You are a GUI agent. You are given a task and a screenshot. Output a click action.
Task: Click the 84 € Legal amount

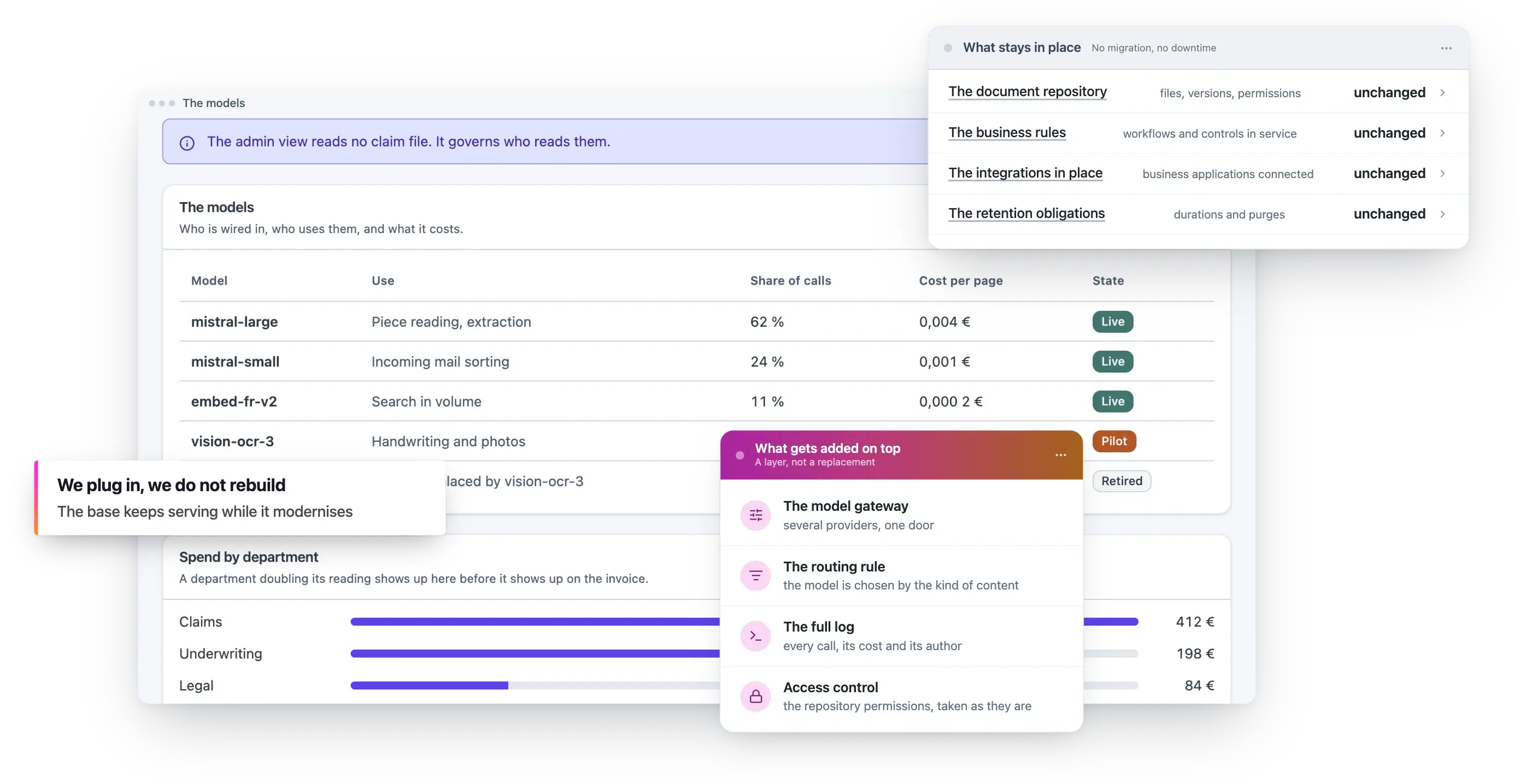[x=1199, y=686]
